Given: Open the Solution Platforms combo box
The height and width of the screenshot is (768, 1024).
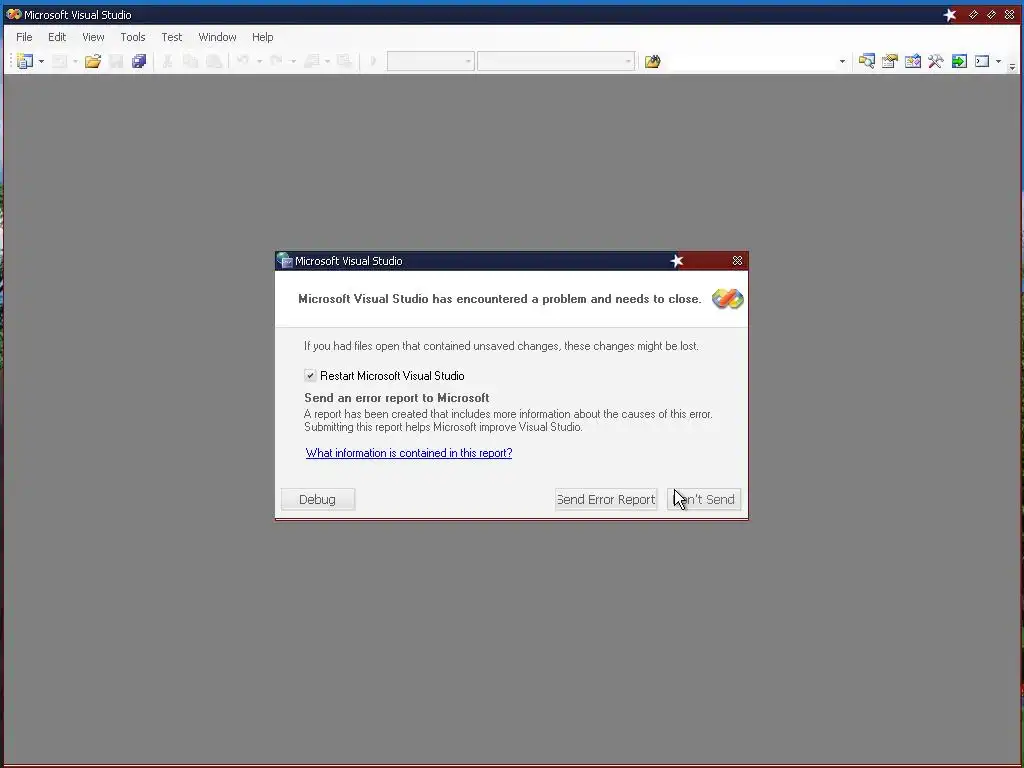Looking at the screenshot, I should [x=556, y=61].
